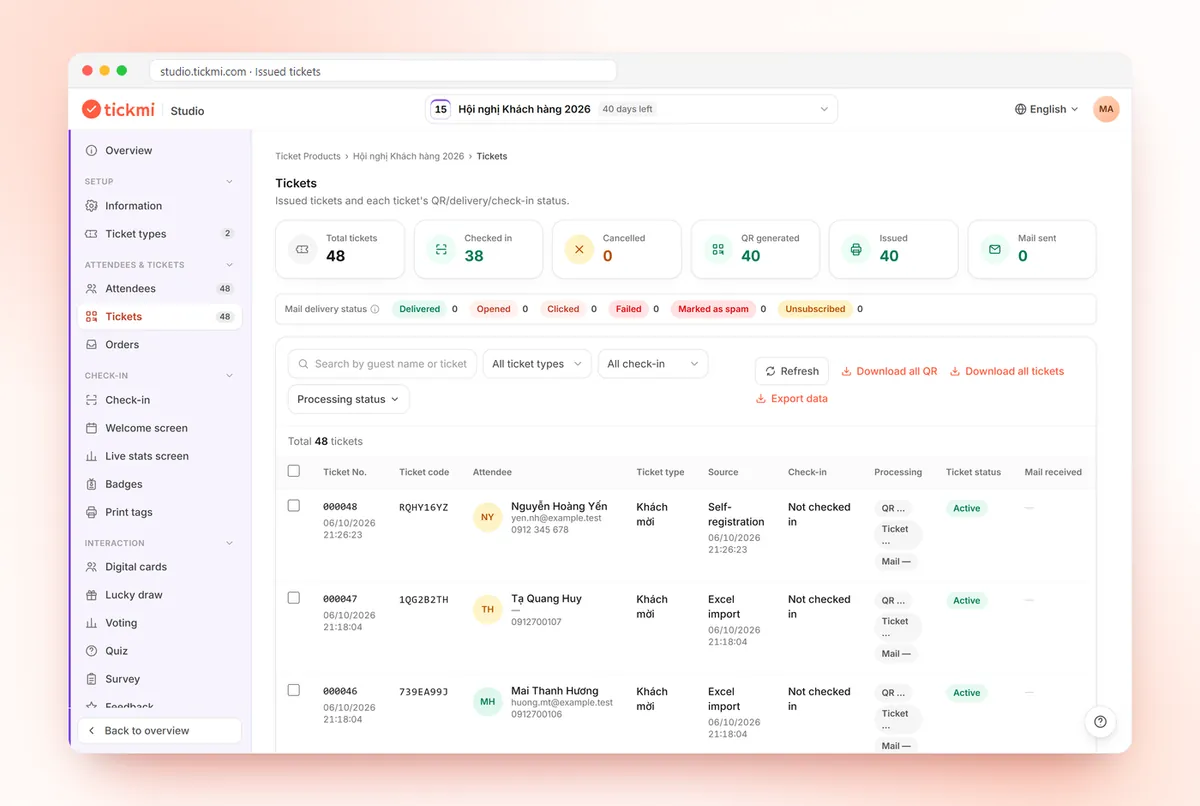Click the Refresh button
This screenshot has width=1200, height=806.
tap(792, 371)
